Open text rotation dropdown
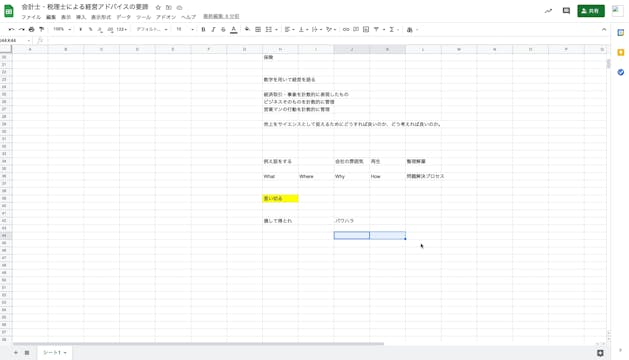 click(331, 29)
